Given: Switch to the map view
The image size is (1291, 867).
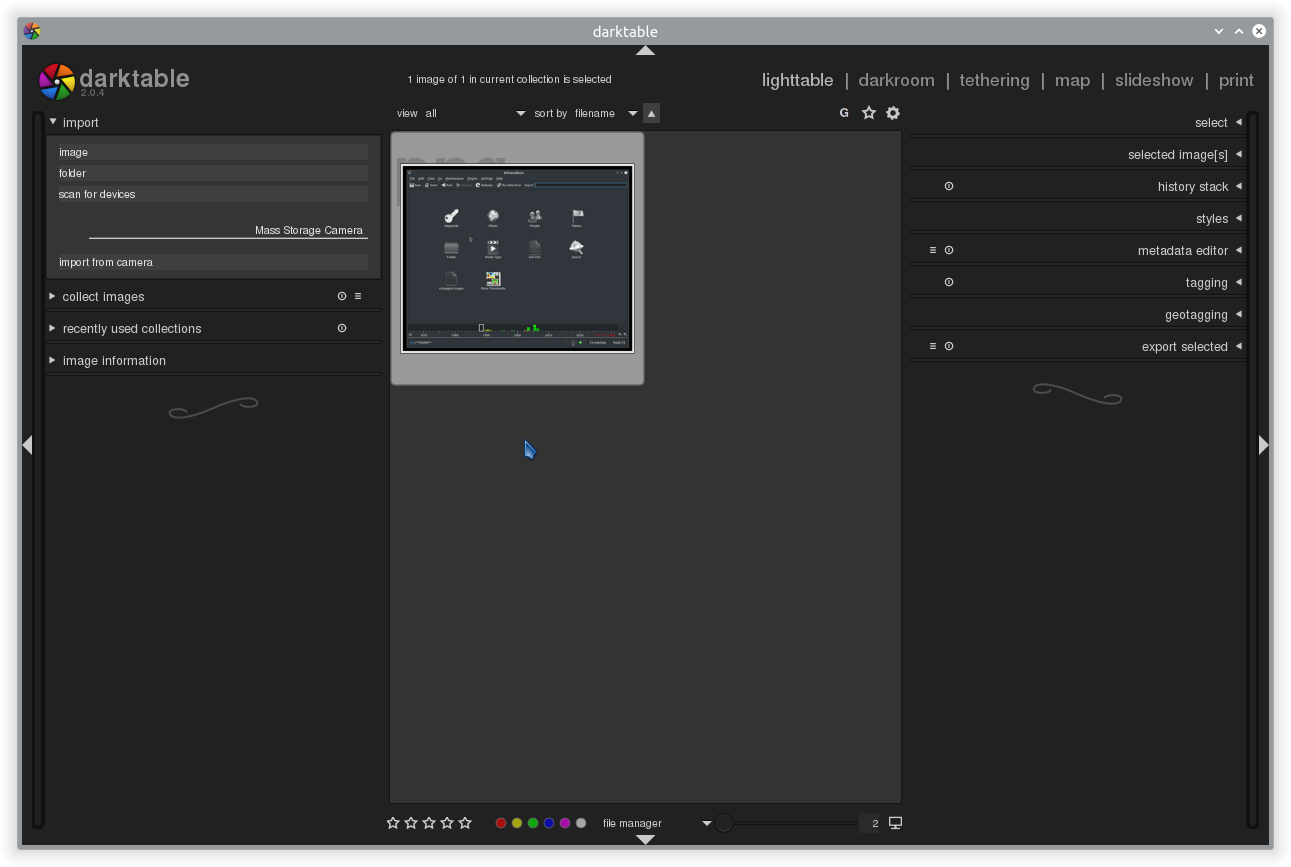Looking at the screenshot, I should click(1072, 80).
